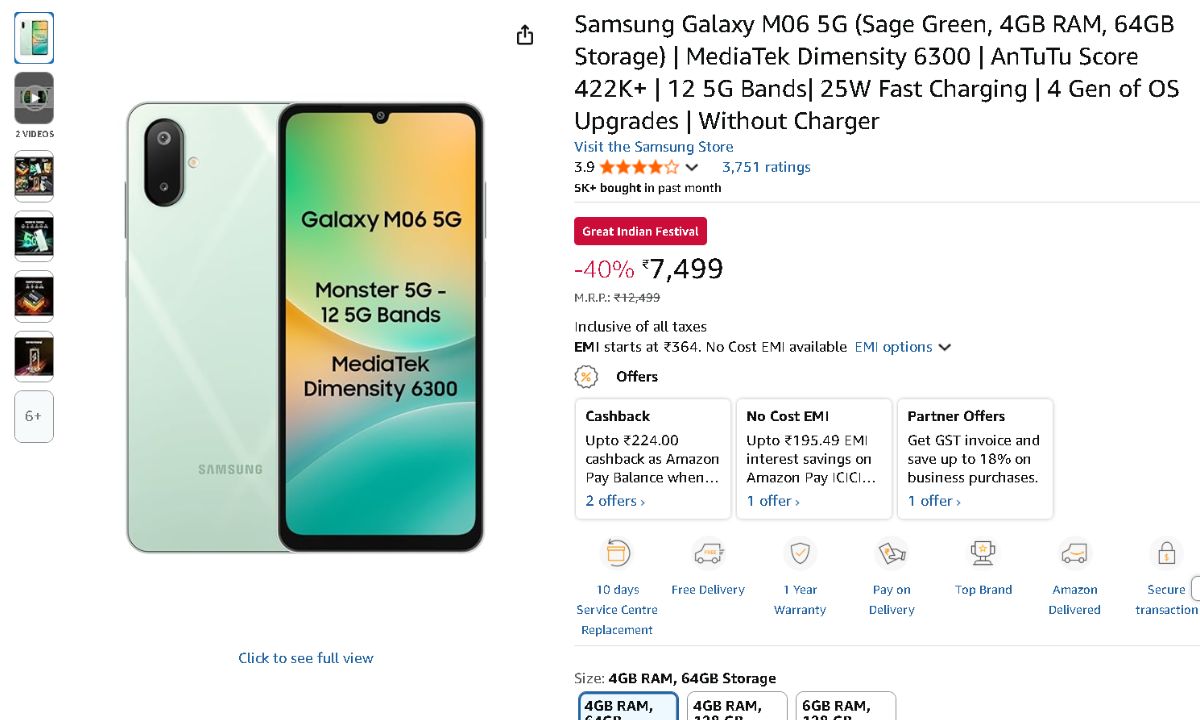The image size is (1200, 720).
Task: Expand the 2 offers Cashback link
Action: pyautogui.click(x=615, y=501)
